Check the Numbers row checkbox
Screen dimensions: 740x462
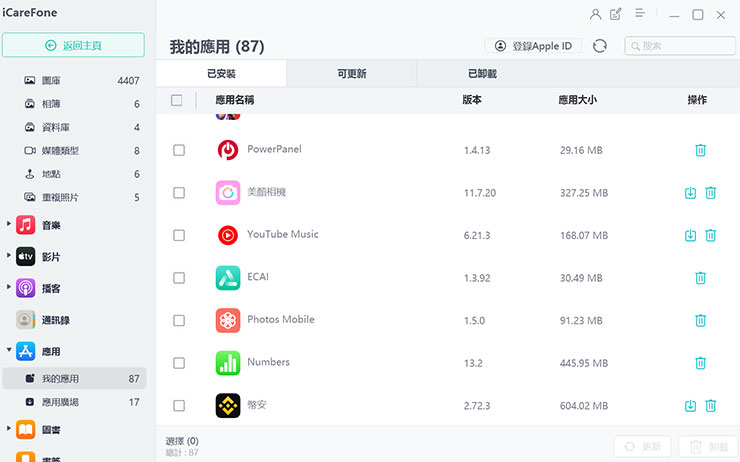pyautogui.click(x=179, y=363)
